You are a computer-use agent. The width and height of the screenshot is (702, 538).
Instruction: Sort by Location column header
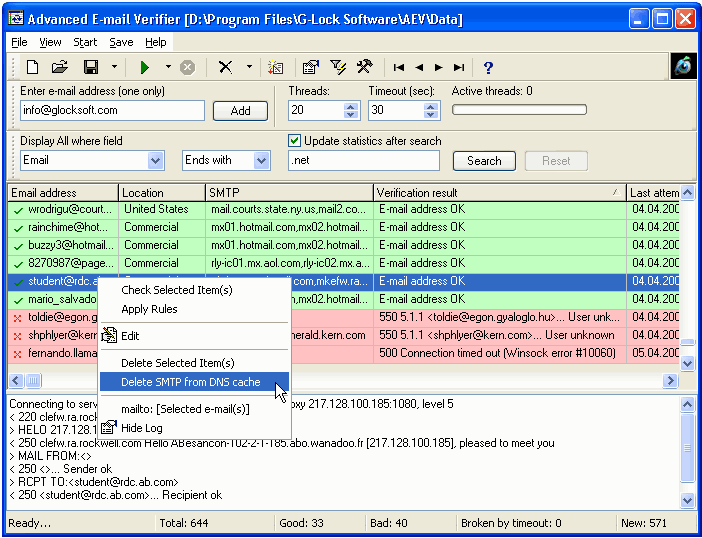pyautogui.click(x=162, y=193)
